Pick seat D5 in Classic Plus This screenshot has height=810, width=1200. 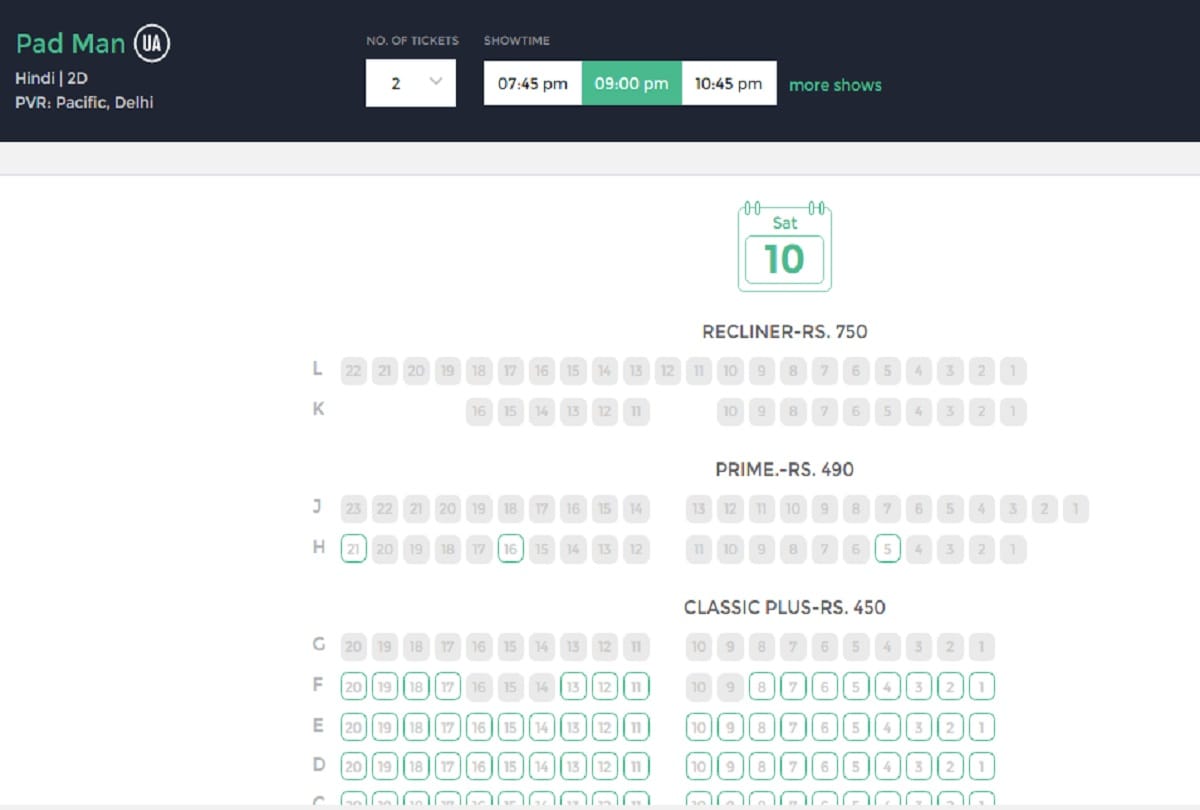pos(855,767)
